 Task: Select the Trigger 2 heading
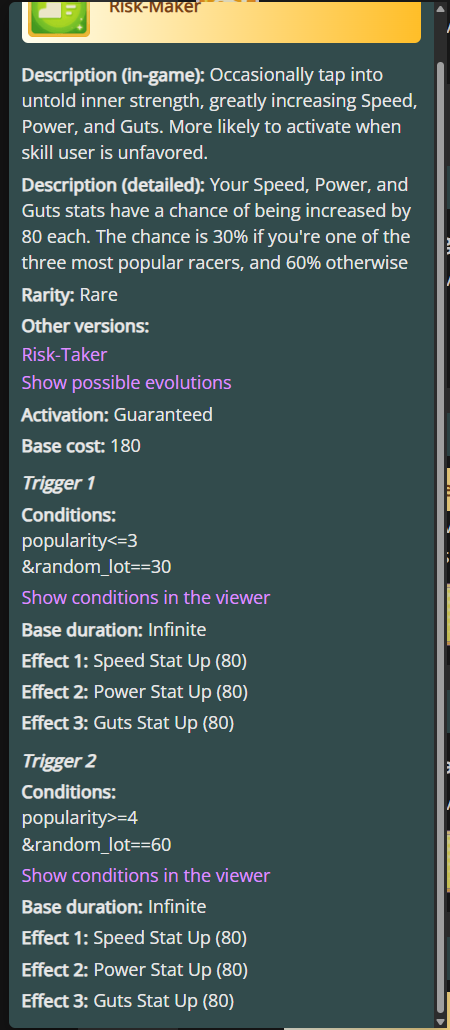click(x=59, y=761)
